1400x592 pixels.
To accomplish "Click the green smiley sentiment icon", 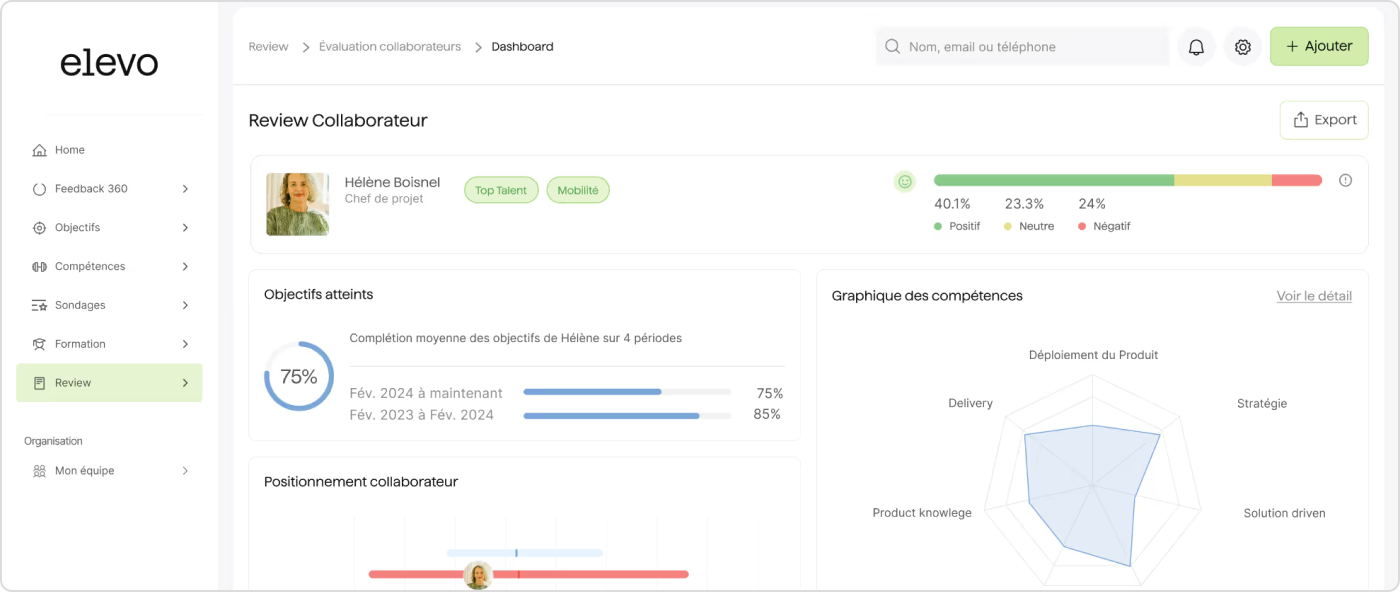I will click(x=905, y=181).
